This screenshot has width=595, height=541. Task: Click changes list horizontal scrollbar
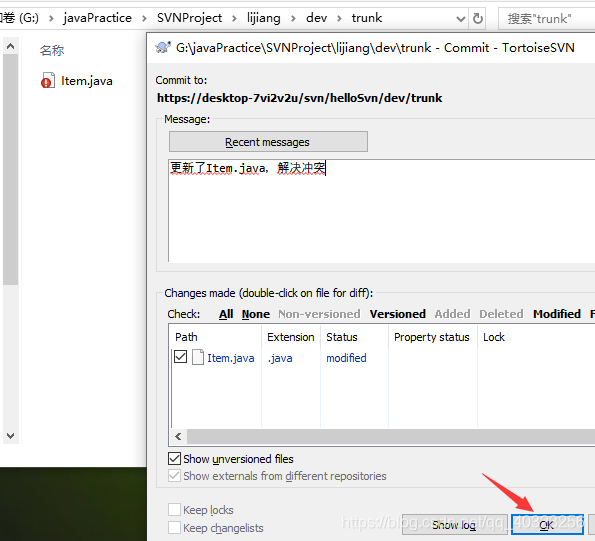[391, 436]
